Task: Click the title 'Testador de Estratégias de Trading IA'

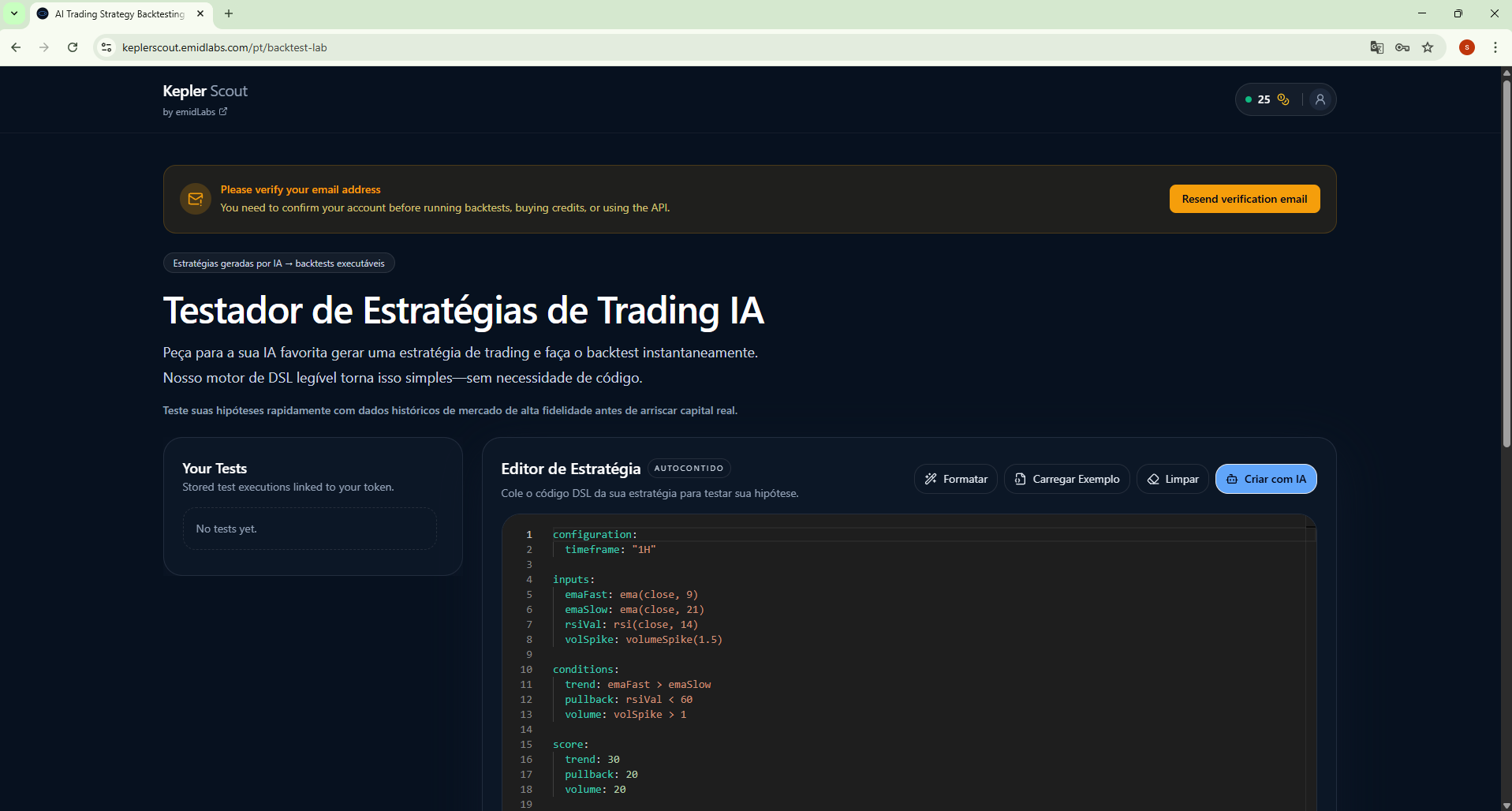Action: [x=463, y=311]
